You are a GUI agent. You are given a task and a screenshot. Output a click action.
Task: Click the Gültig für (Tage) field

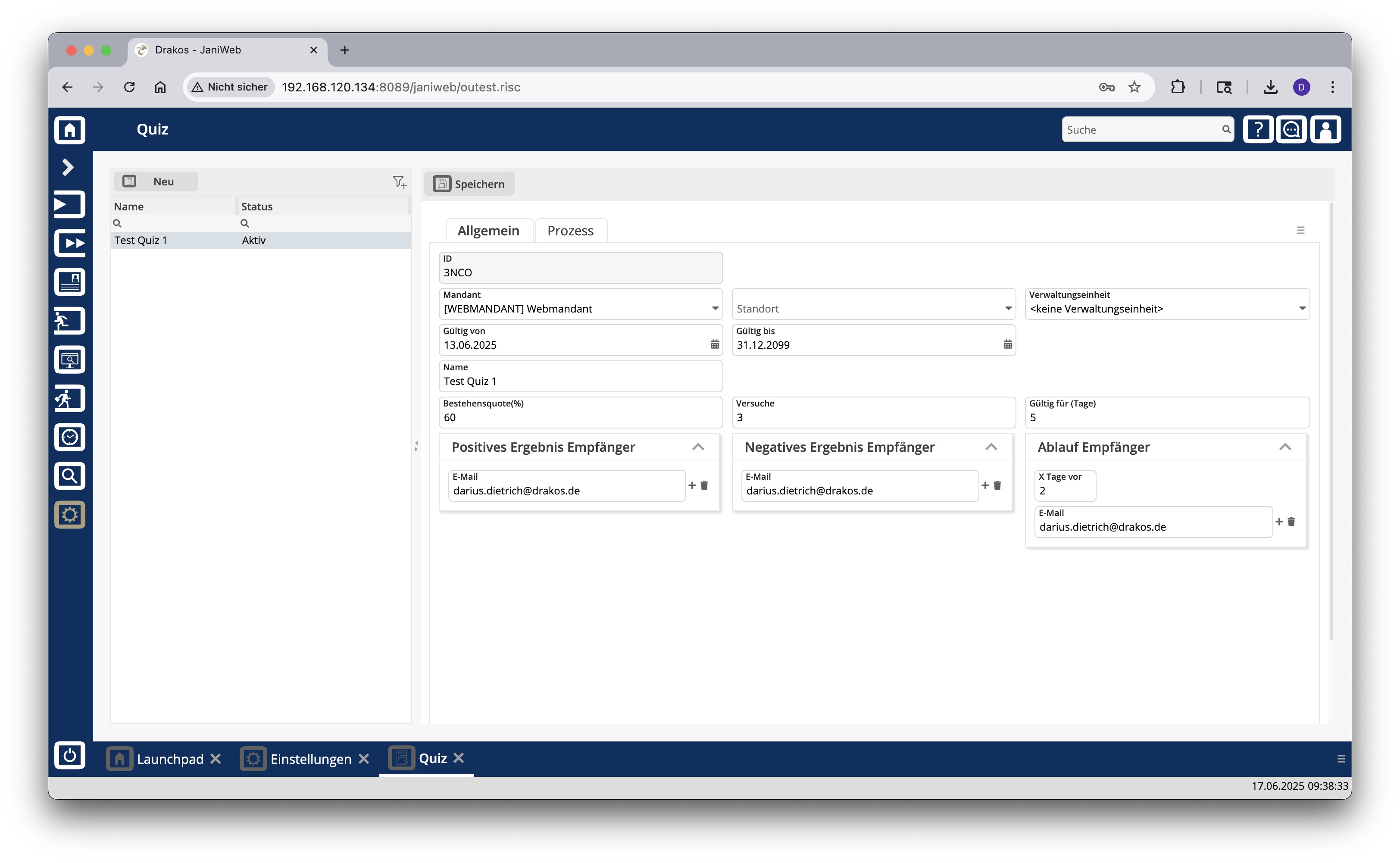pos(1167,413)
